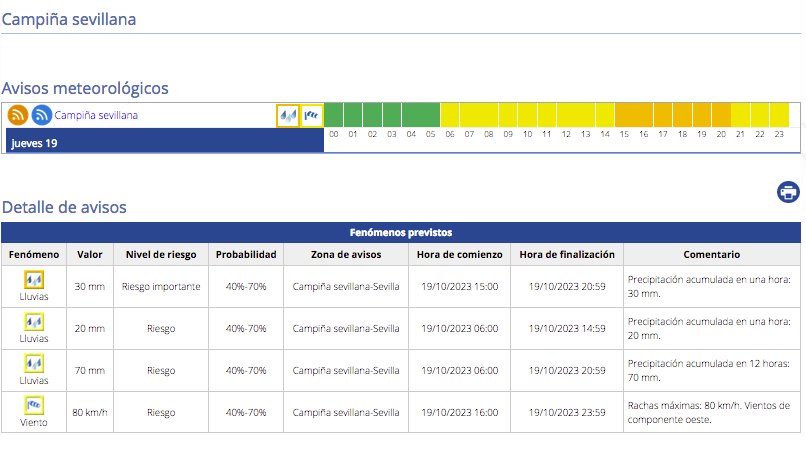Click the Nivel de riesgo column header
806x451 pixels.
(161, 255)
